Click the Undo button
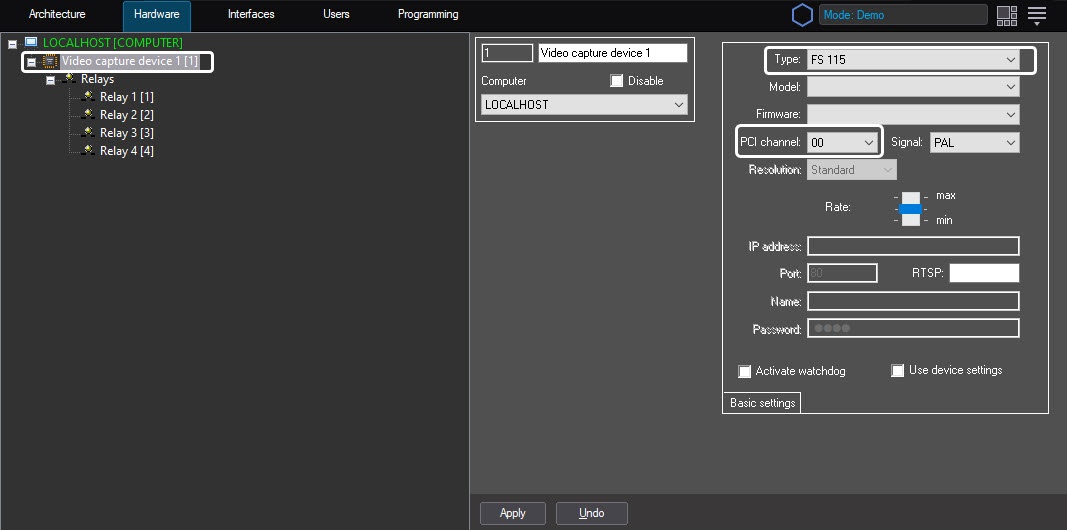This screenshot has height=530, width=1067. 591,513
